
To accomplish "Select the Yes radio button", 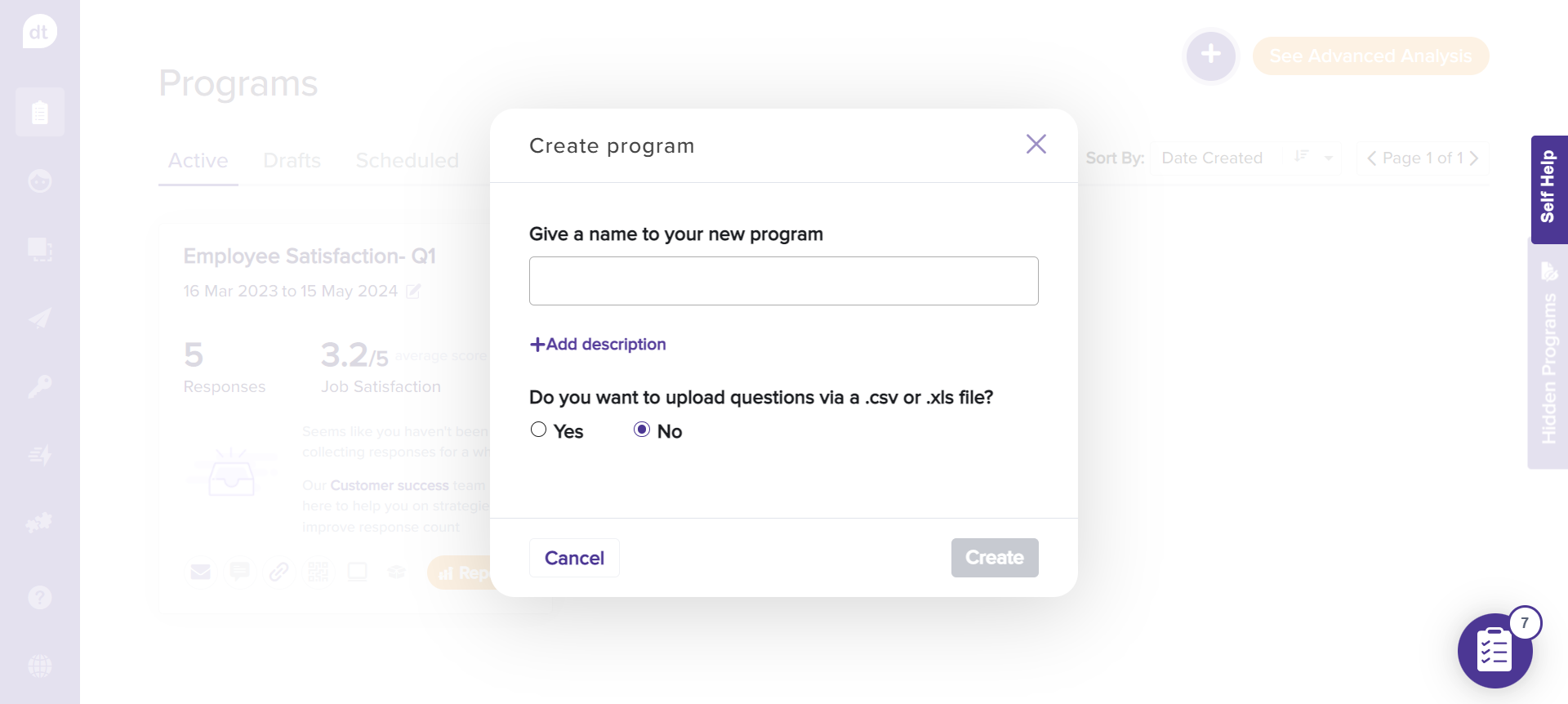I will coord(538,430).
